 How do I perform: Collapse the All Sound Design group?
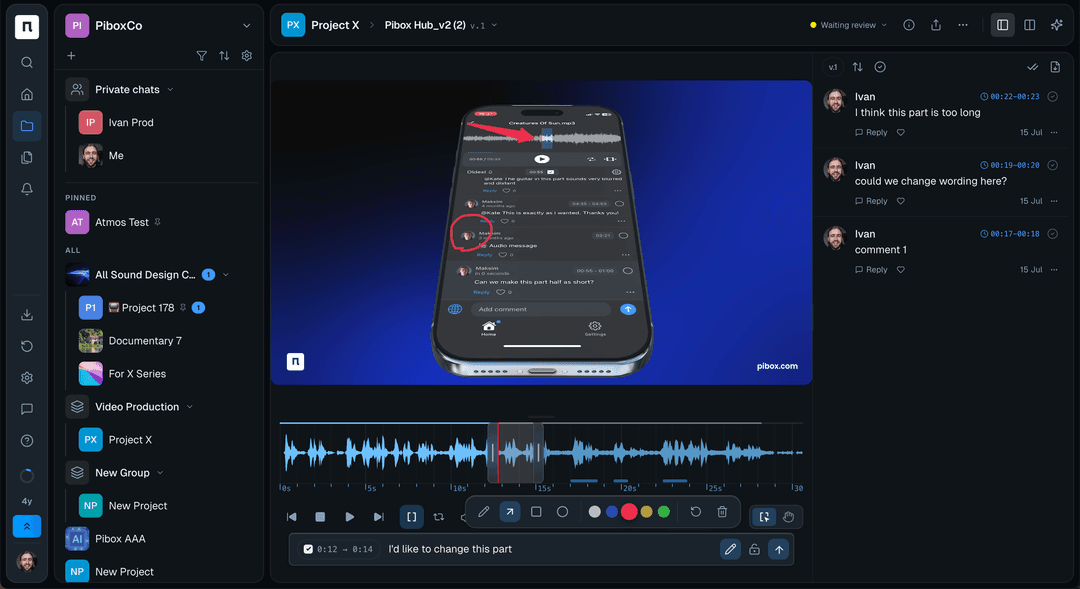[x=225, y=275]
